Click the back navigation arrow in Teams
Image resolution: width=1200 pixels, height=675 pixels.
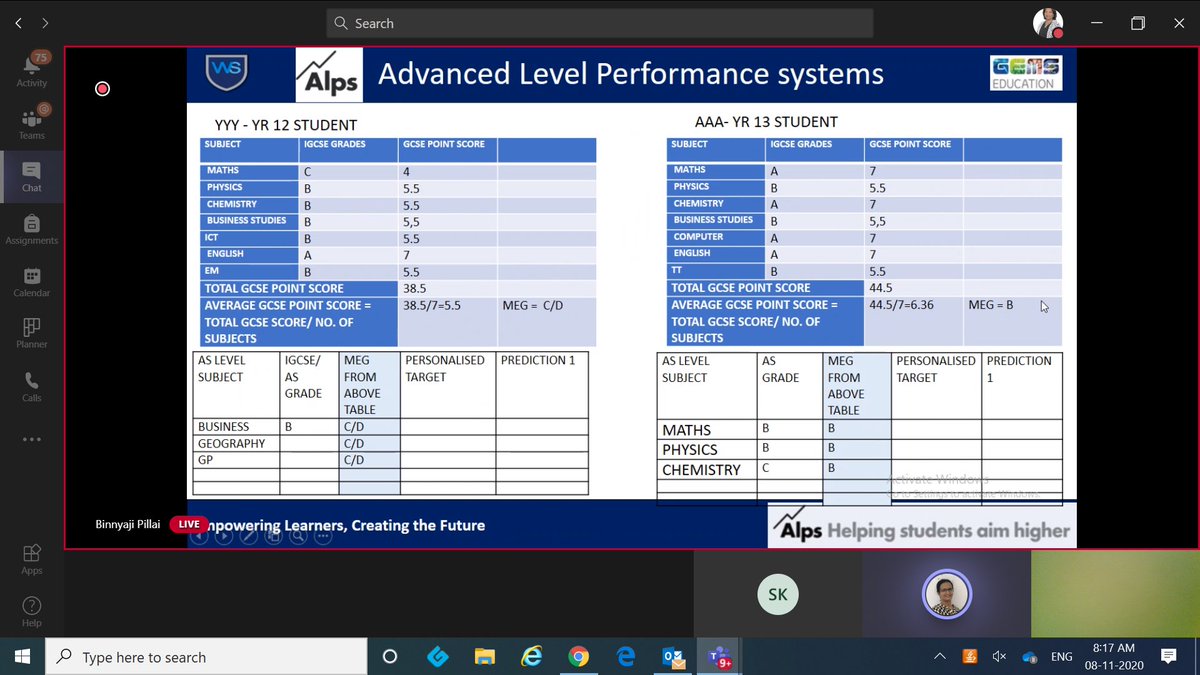(x=16, y=22)
